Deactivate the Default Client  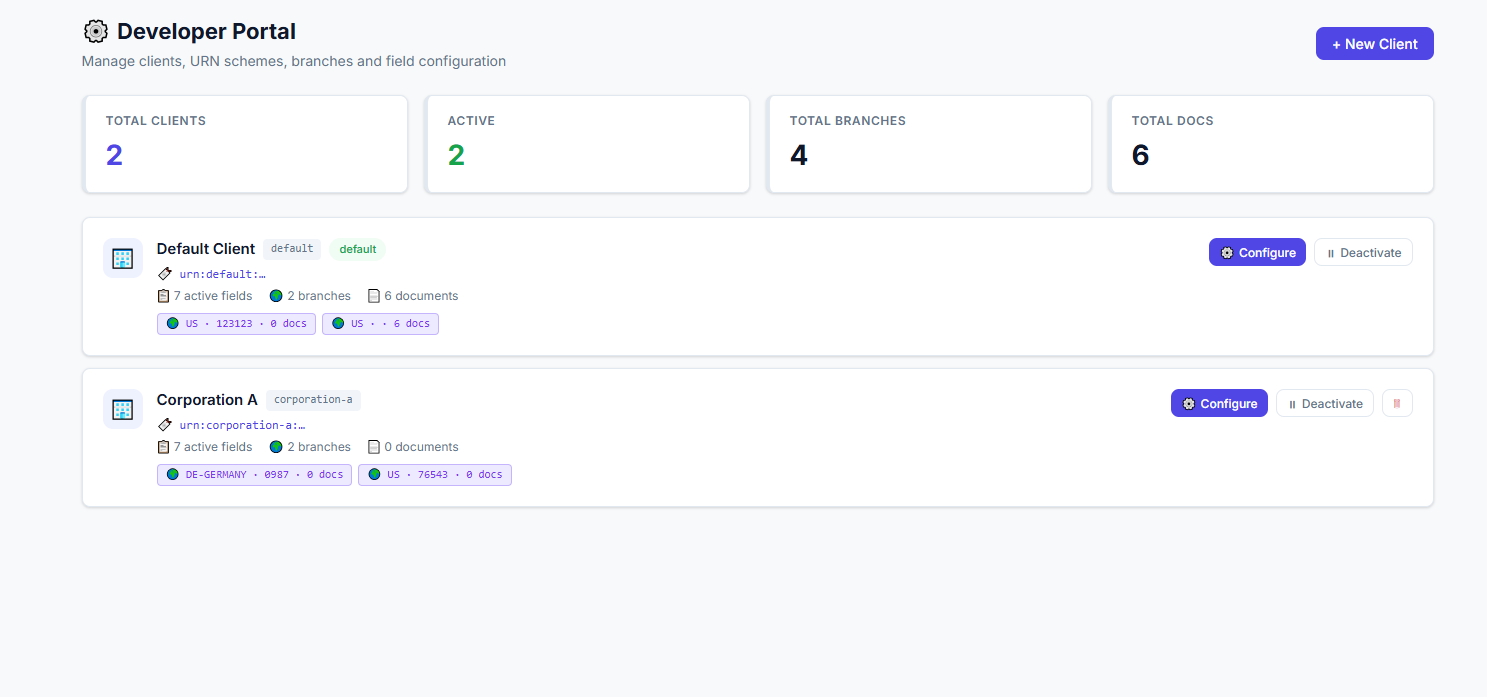click(x=1363, y=252)
